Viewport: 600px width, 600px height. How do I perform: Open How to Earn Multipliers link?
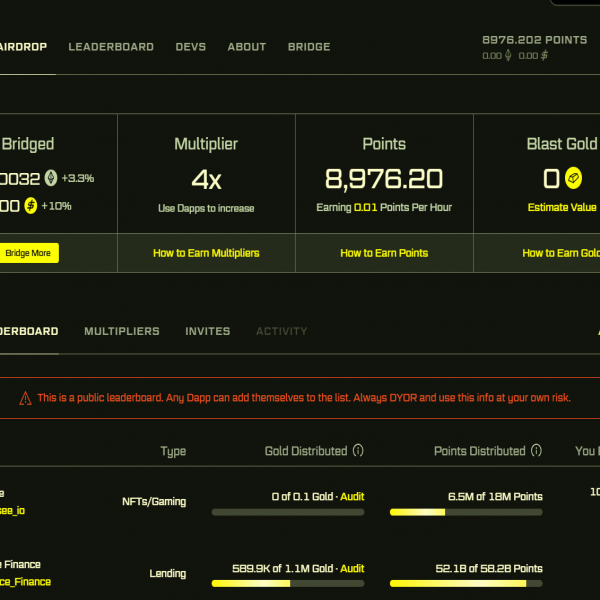[x=206, y=253]
